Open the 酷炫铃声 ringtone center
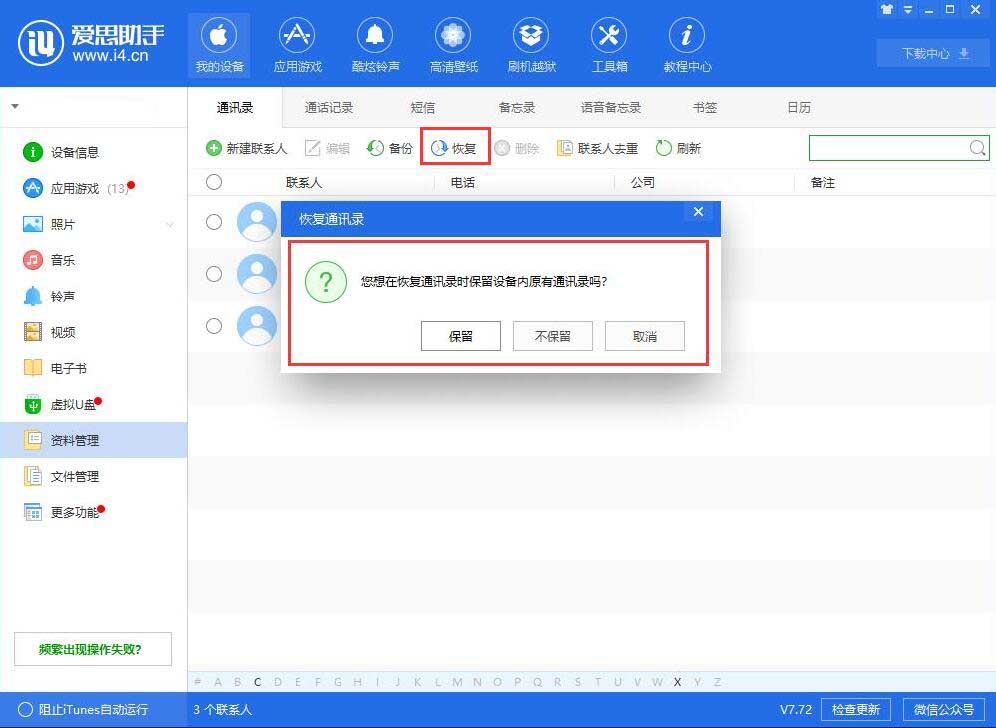 coord(375,45)
